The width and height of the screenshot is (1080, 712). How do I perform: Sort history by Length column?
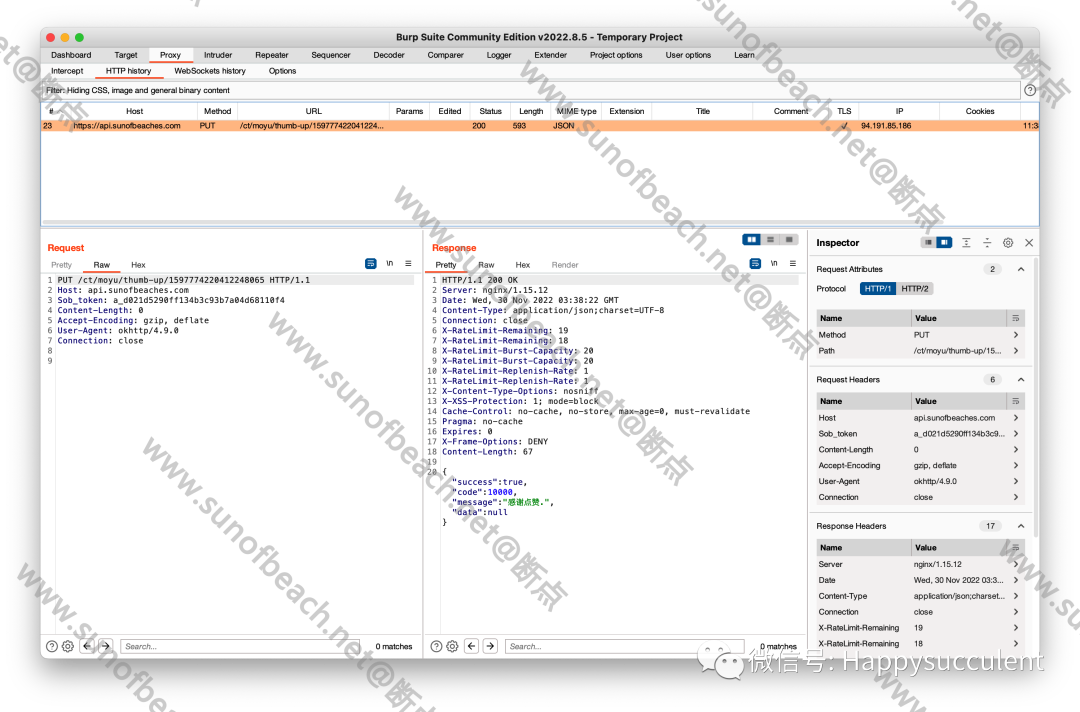531,111
